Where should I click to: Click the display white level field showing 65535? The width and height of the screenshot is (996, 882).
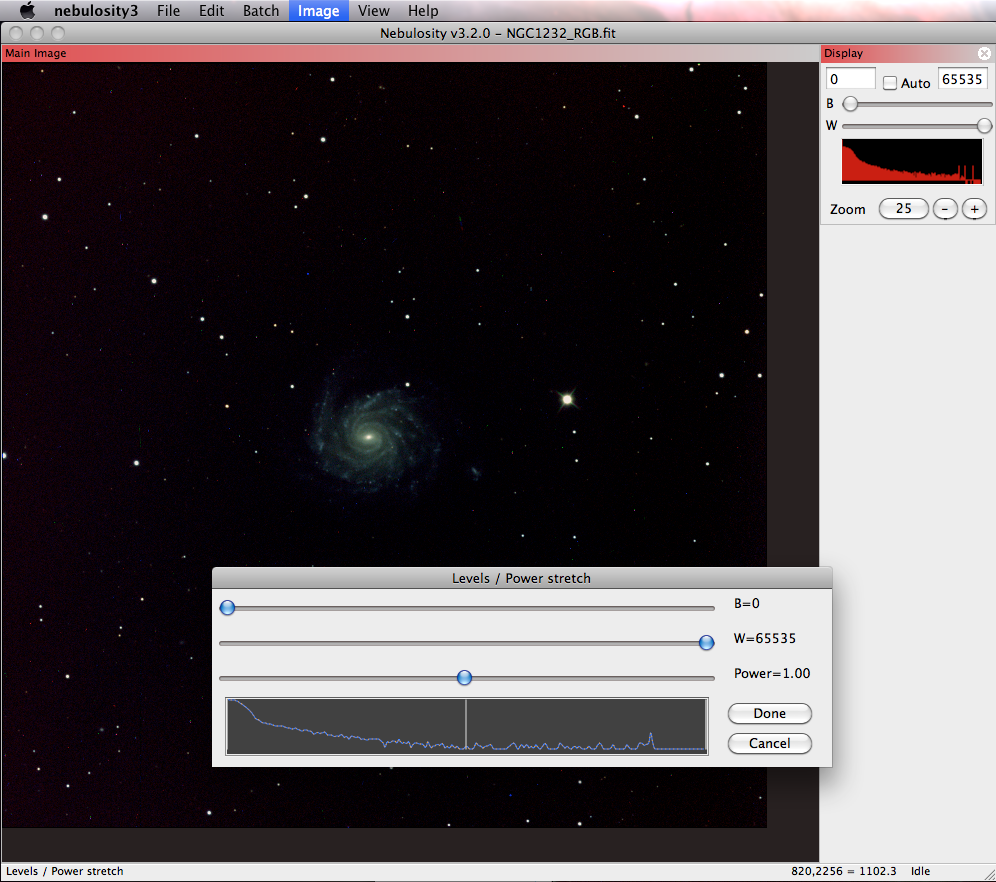click(x=962, y=79)
